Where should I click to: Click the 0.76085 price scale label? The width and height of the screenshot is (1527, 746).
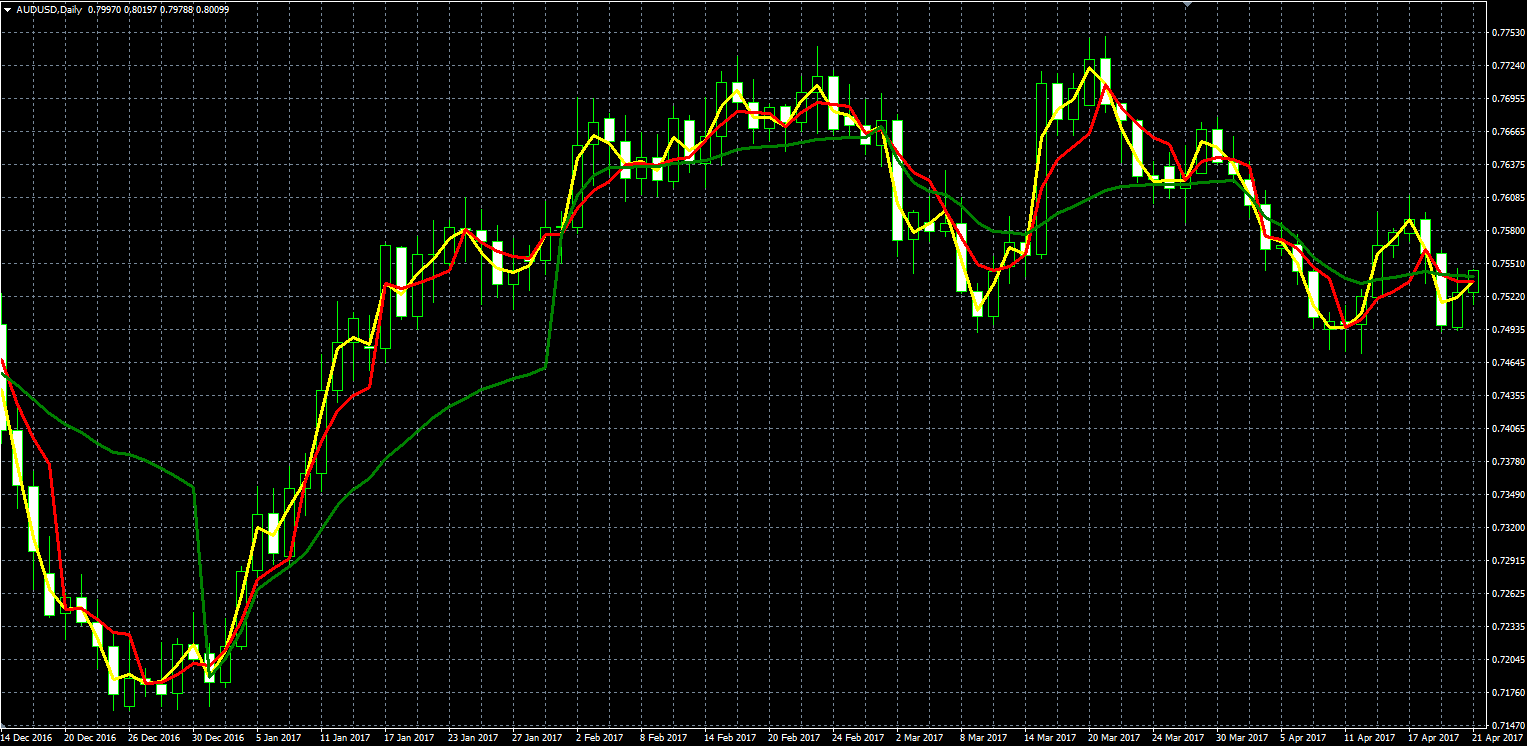[x=1506, y=198]
